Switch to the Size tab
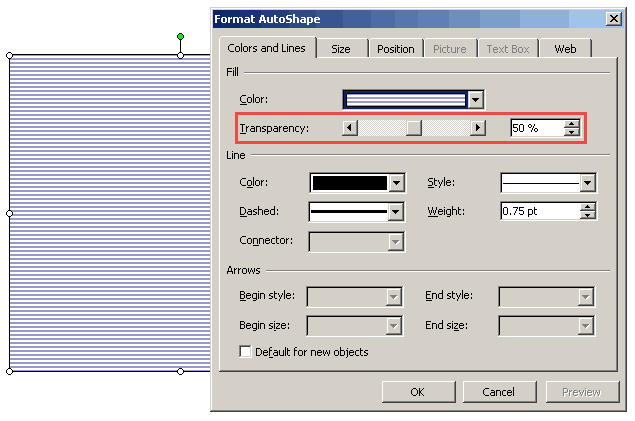The width and height of the screenshot is (635, 421). click(x=341, y=49)
